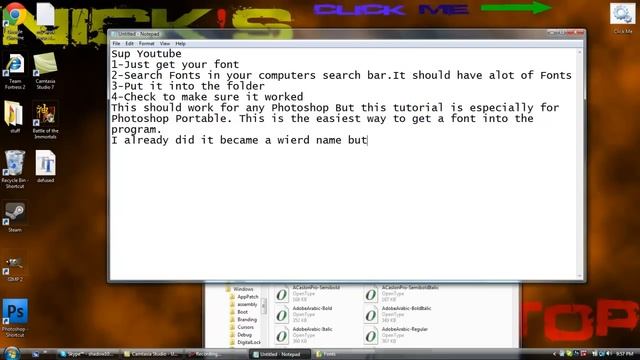Open the Recycle Bin shortcut
This screenshot has width=640, height=360.
[15, 169]
